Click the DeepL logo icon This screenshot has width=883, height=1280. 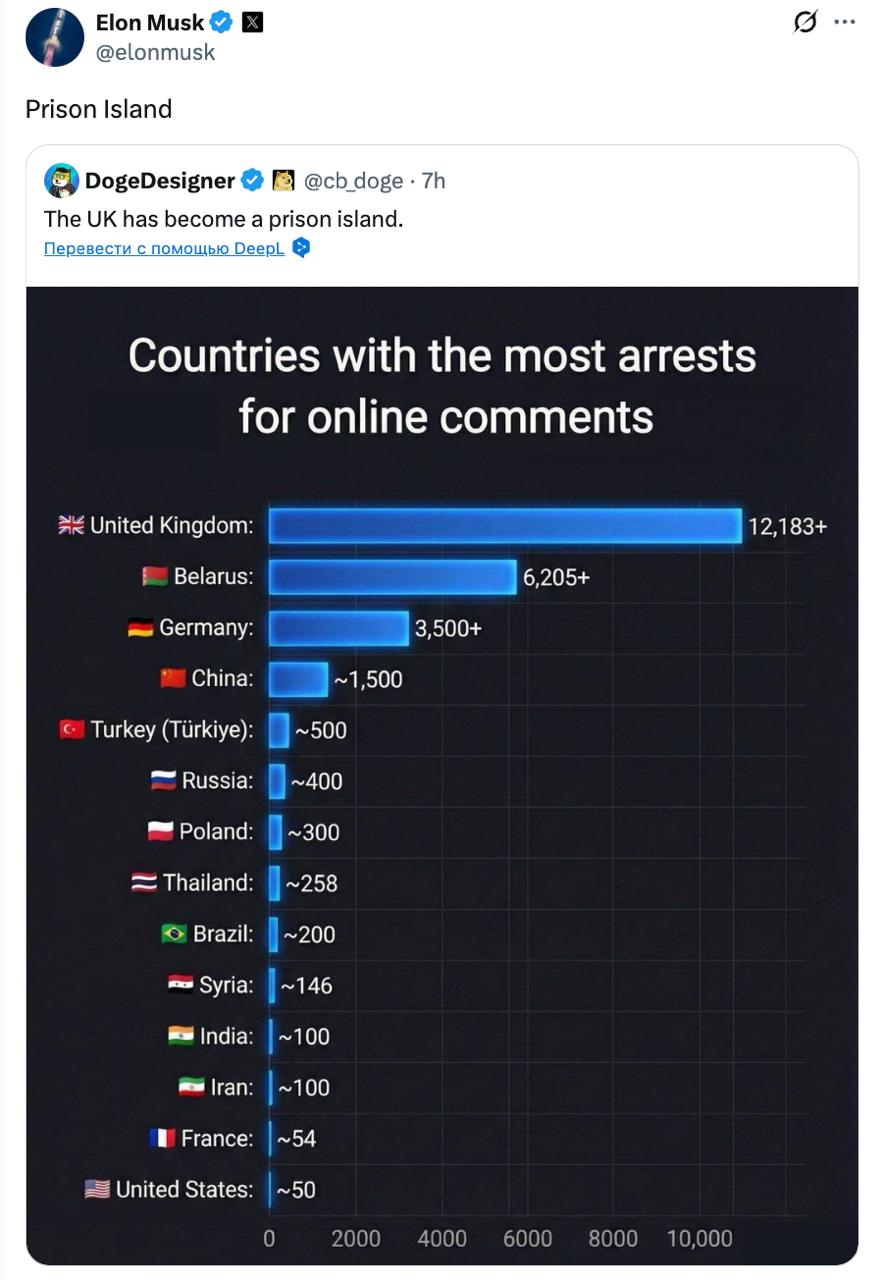301,248
